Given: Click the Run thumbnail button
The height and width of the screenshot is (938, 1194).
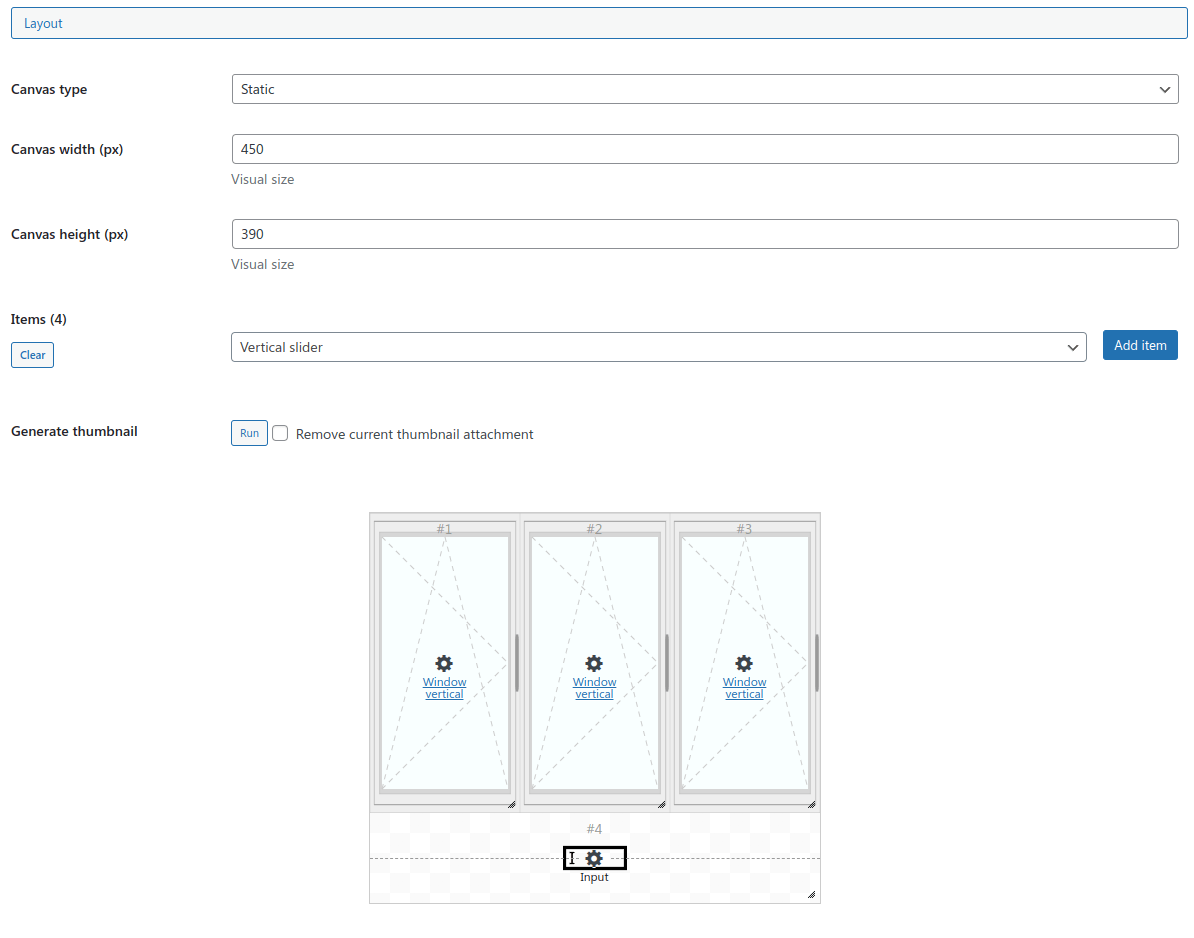Looking at the screenshot, I should click(249, 433).
